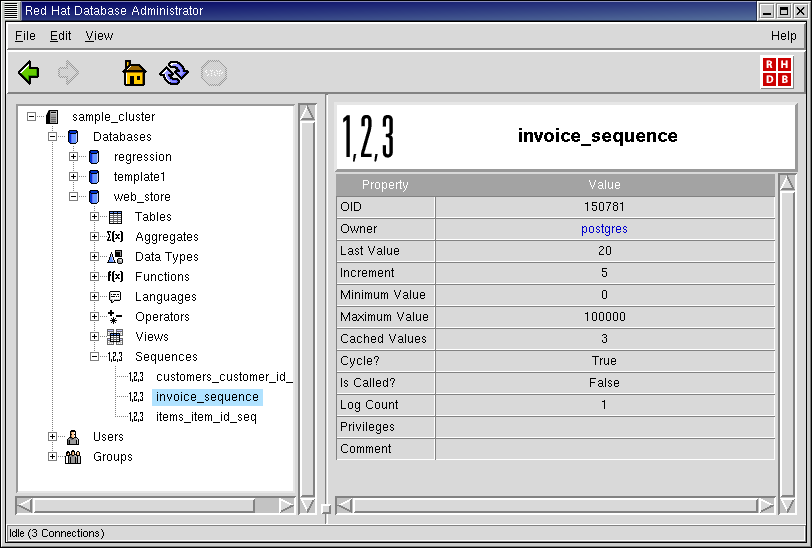Click tree panel scroll-up arrow
This screenshot has height=548, width=812.
pyautogui.click(x=307, y=112)
